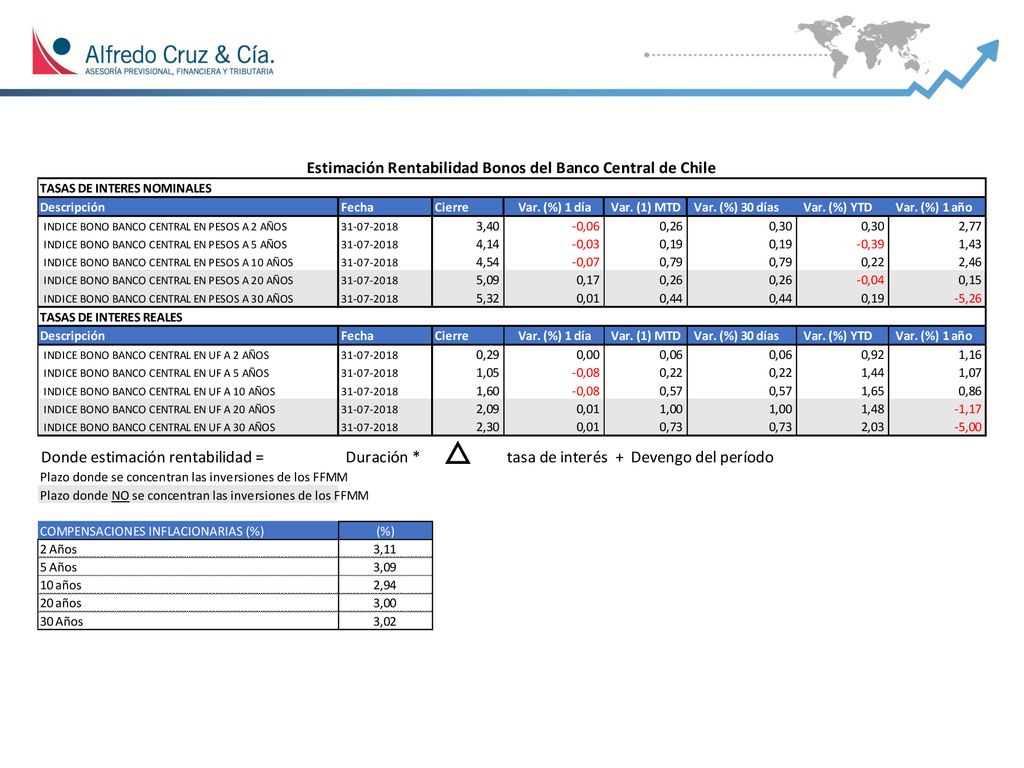
Task: Click the Cierre value 2,09
Action: click(487, 409)
